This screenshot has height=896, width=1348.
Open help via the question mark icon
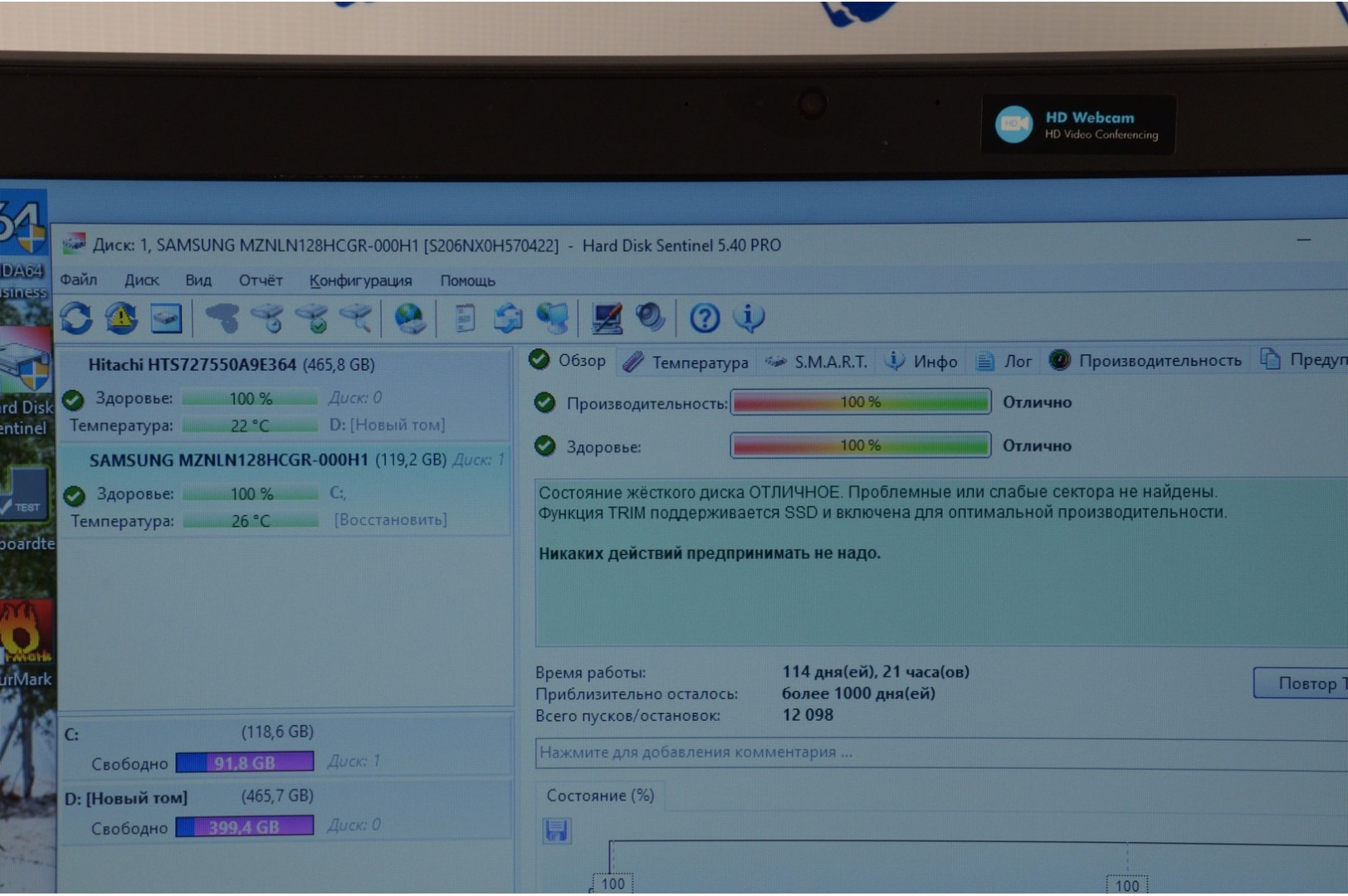click(x=705, y=318)
